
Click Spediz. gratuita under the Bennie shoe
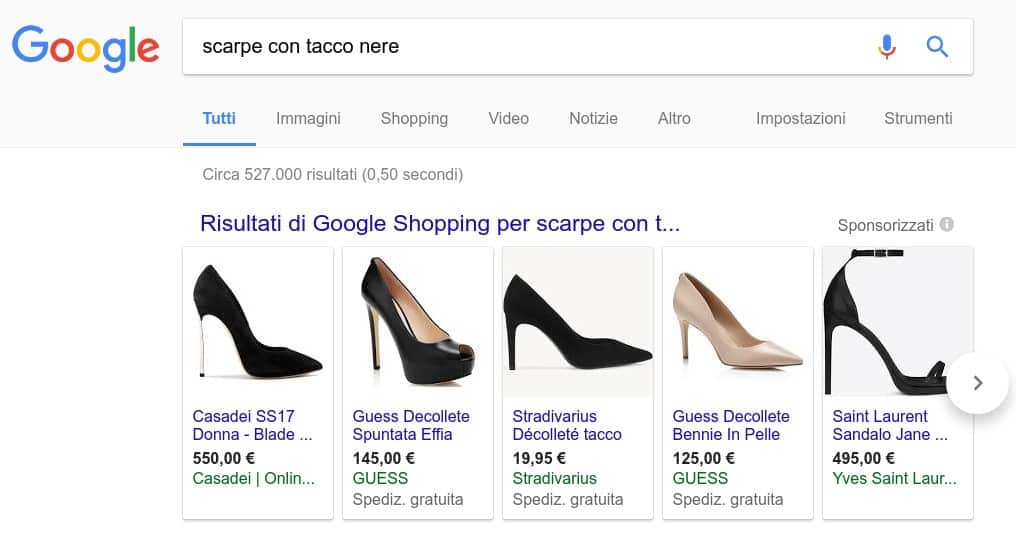[728, 500]
